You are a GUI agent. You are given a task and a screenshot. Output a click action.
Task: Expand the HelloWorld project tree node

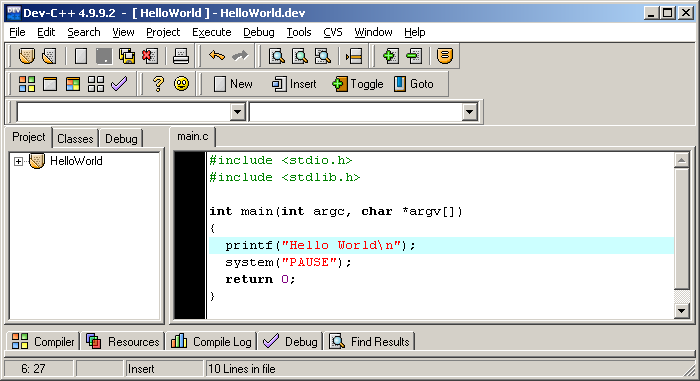coord(18,161)
